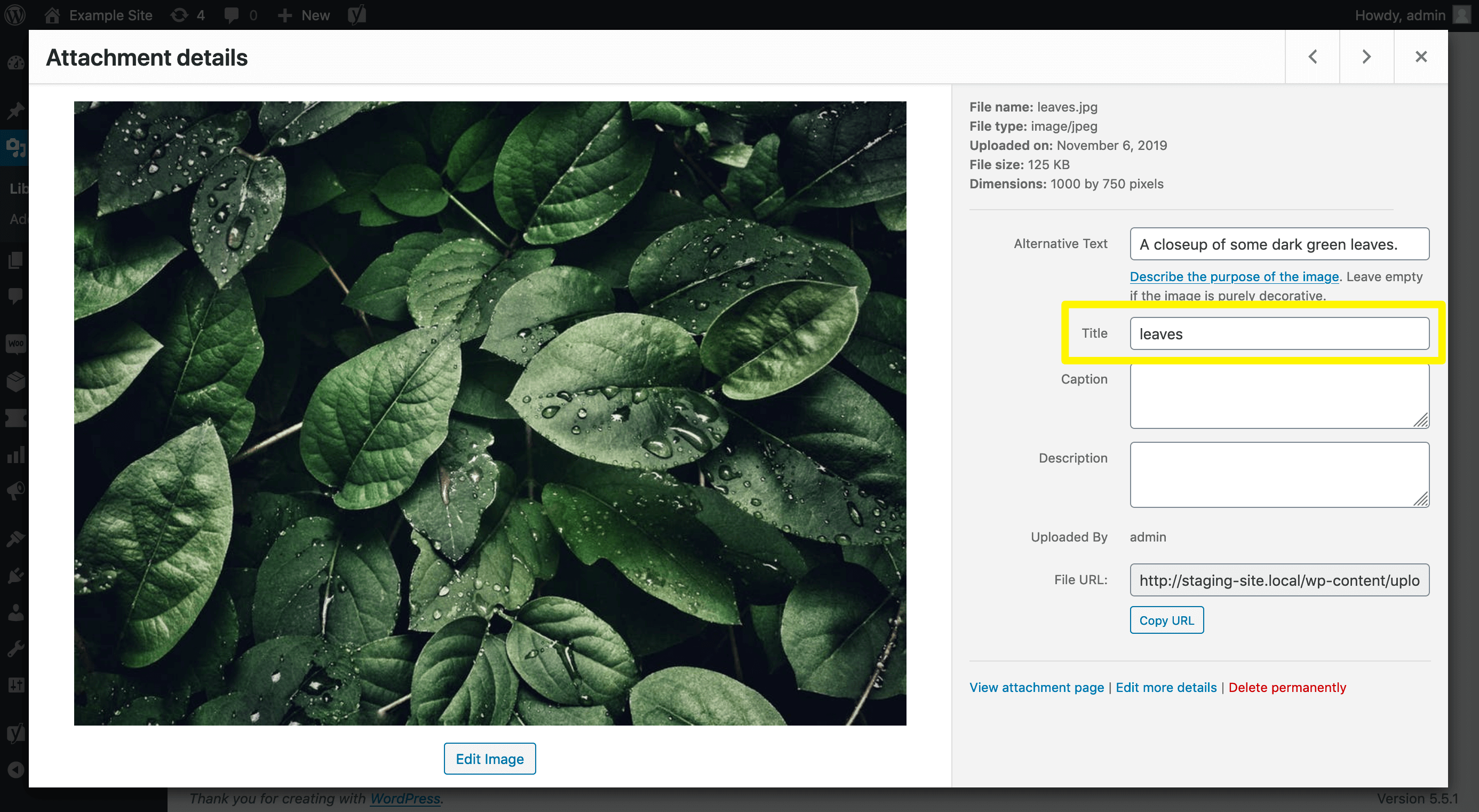Go to previous attachment using left arrow
This screenshot has height=812, width=1479.
point(1312,56)
